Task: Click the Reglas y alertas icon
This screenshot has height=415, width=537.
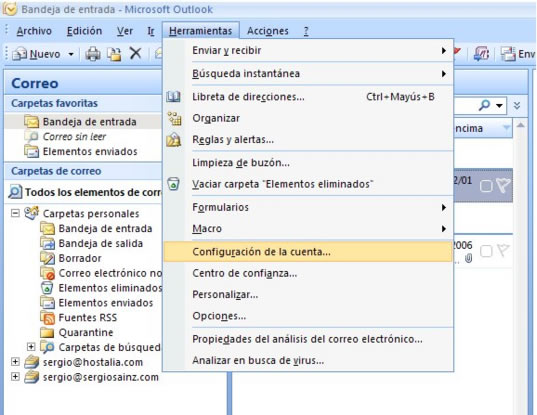Action: coord(174,139)
